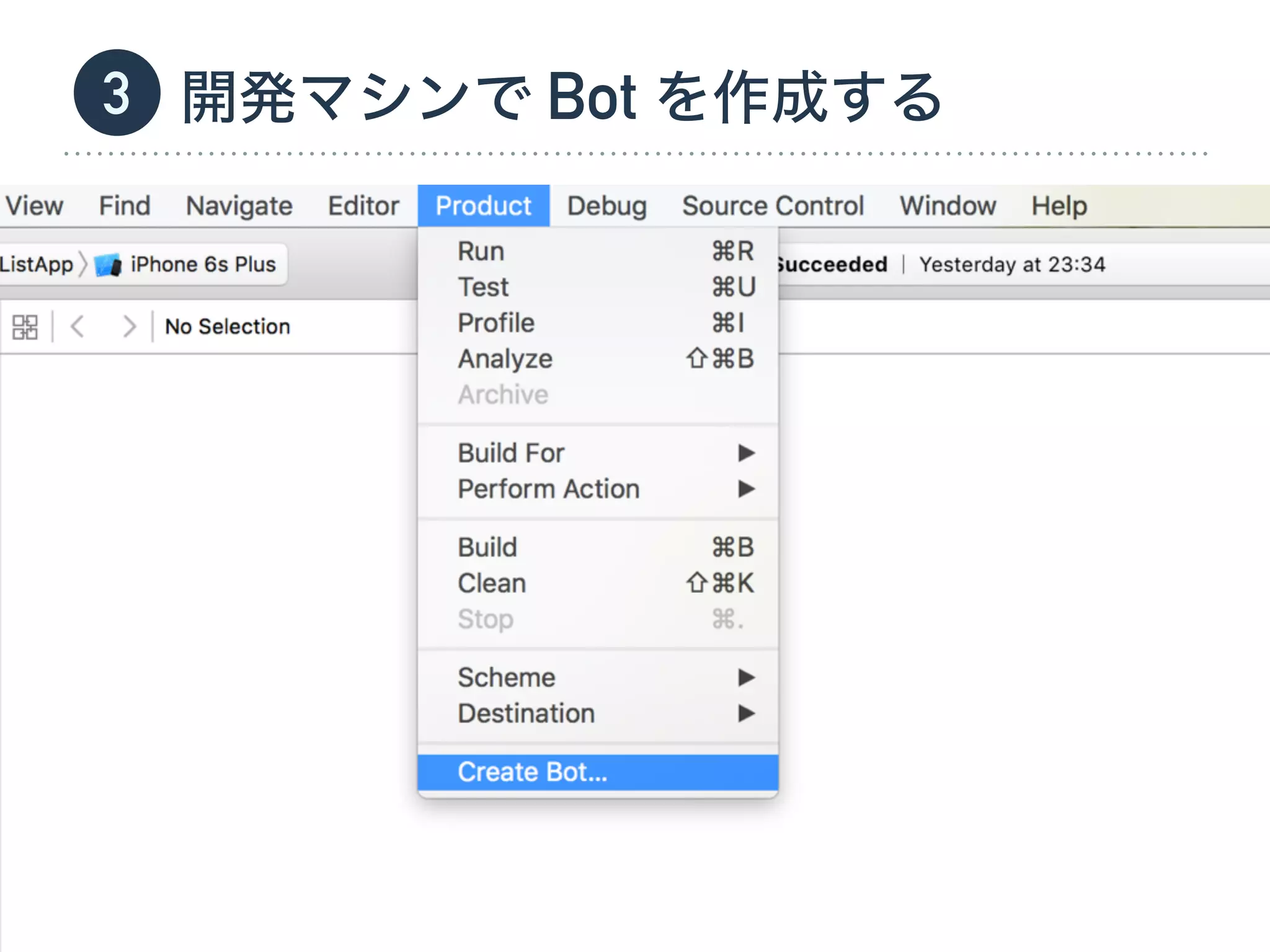The height and width of the screenshot is (952, 1270).
Task: Open the Navigate menu
Action: [x=239, y=206]
